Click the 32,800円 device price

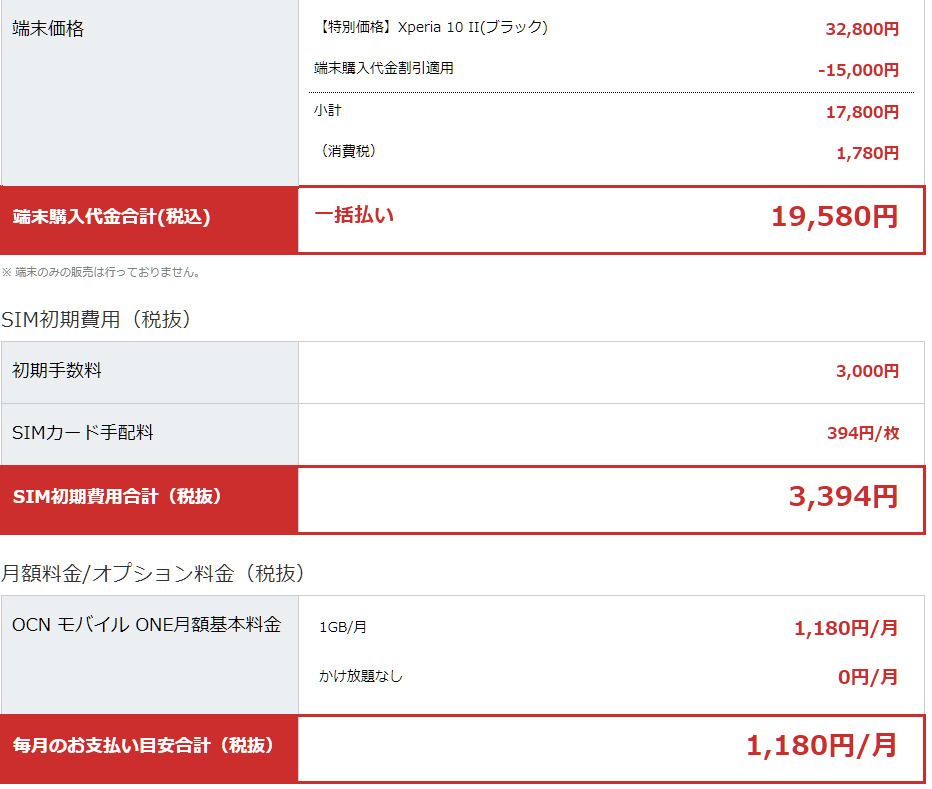coord(862,29)
